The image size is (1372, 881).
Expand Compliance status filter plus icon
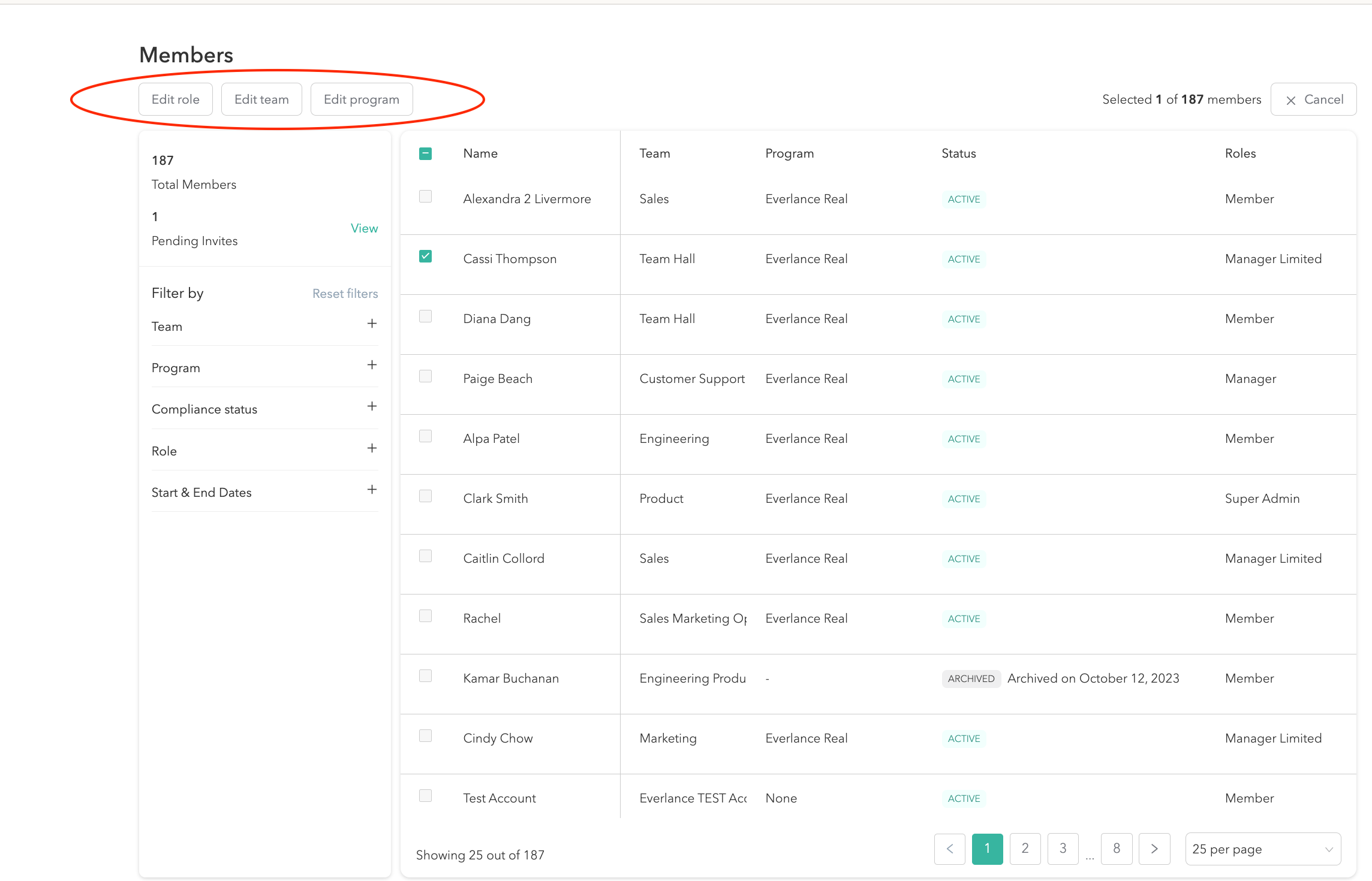[x=372, y=406]
